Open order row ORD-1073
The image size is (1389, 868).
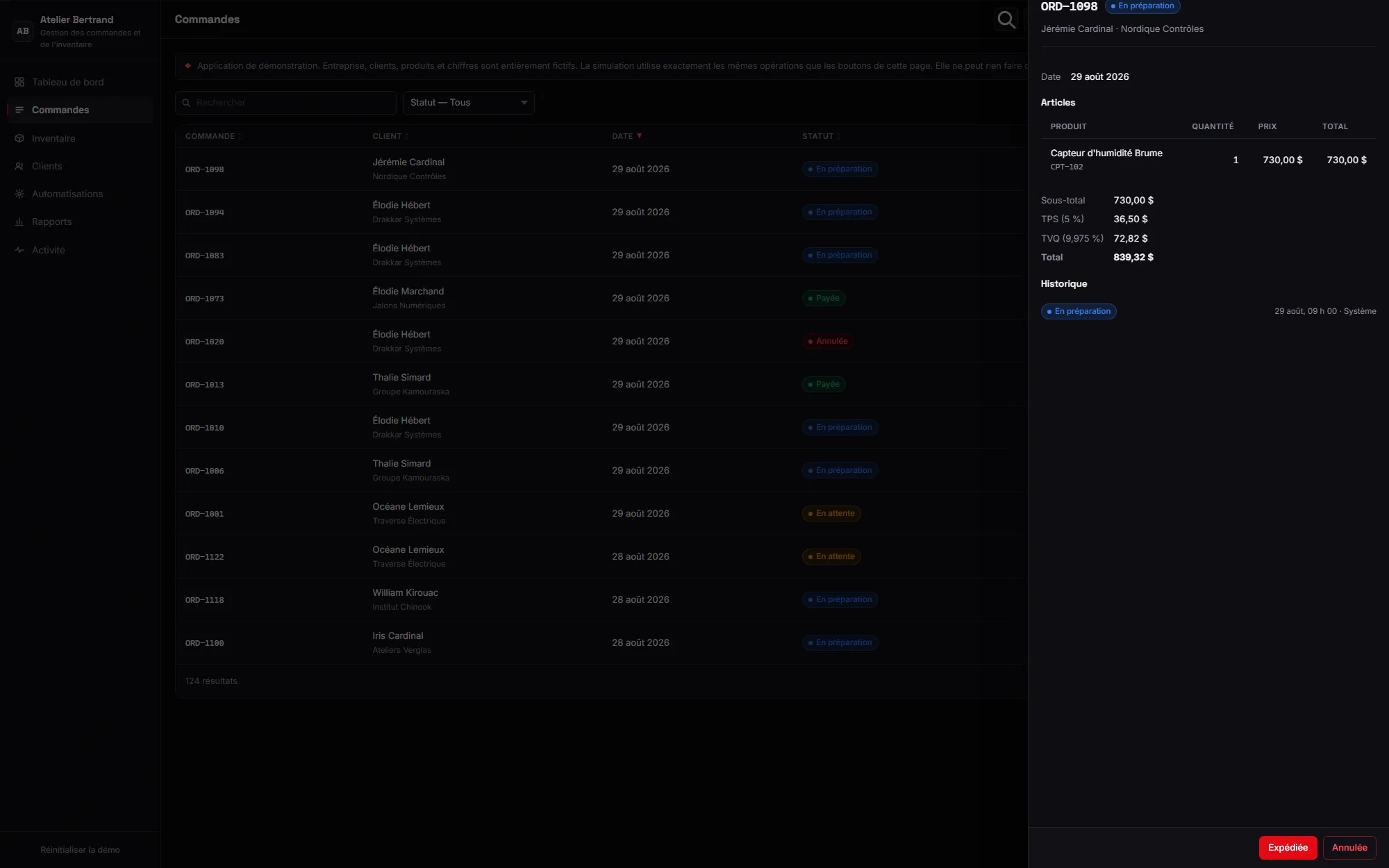click(x=601, y=299)
